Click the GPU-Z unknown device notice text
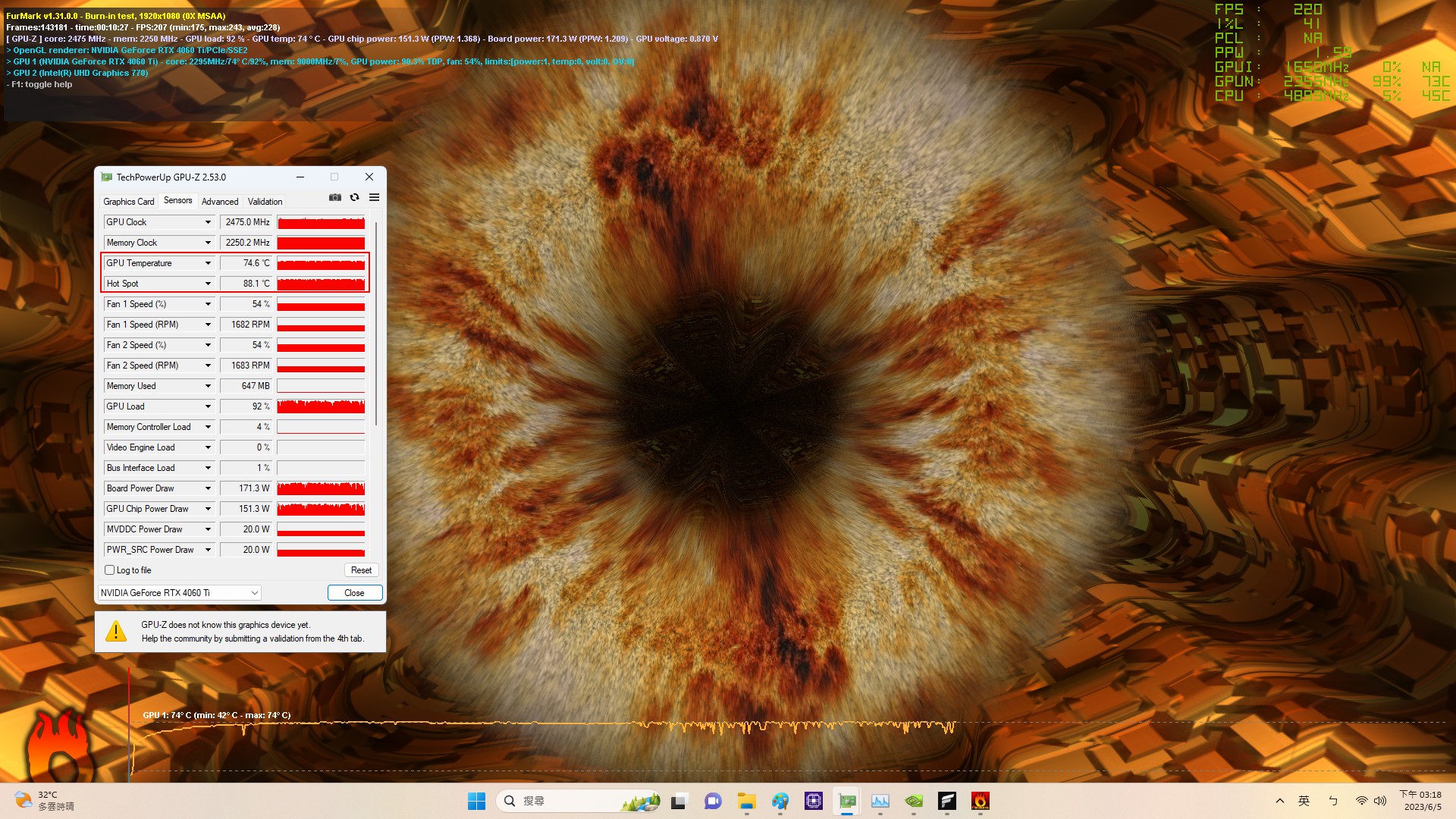The width and height of the screenshot is (1456, 819). 253,632
